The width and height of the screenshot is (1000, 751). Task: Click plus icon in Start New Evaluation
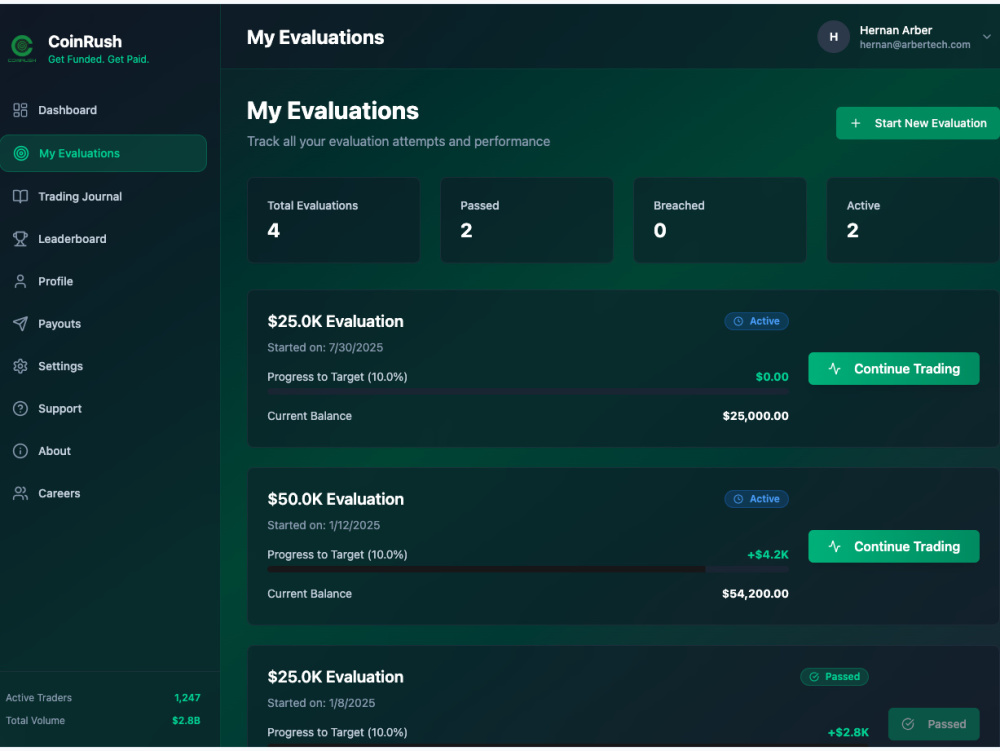point(856,123)
